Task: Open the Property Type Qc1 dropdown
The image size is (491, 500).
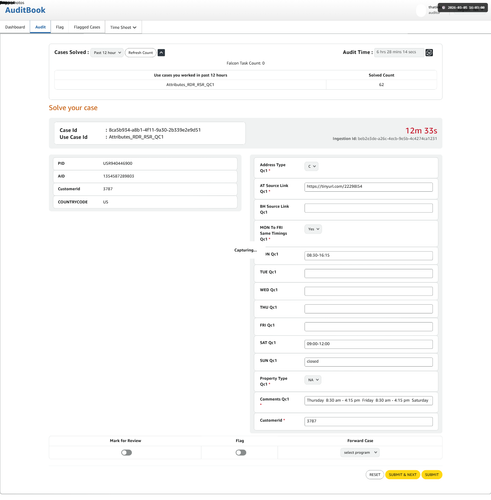Action: (x=313, y=380)
